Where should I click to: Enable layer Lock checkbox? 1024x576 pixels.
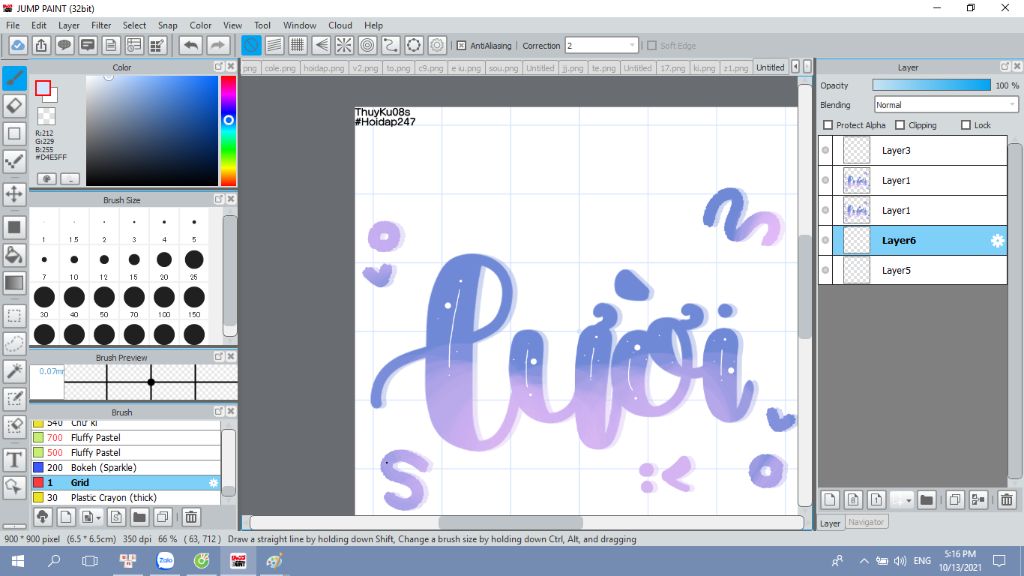[x=966, y=125]
